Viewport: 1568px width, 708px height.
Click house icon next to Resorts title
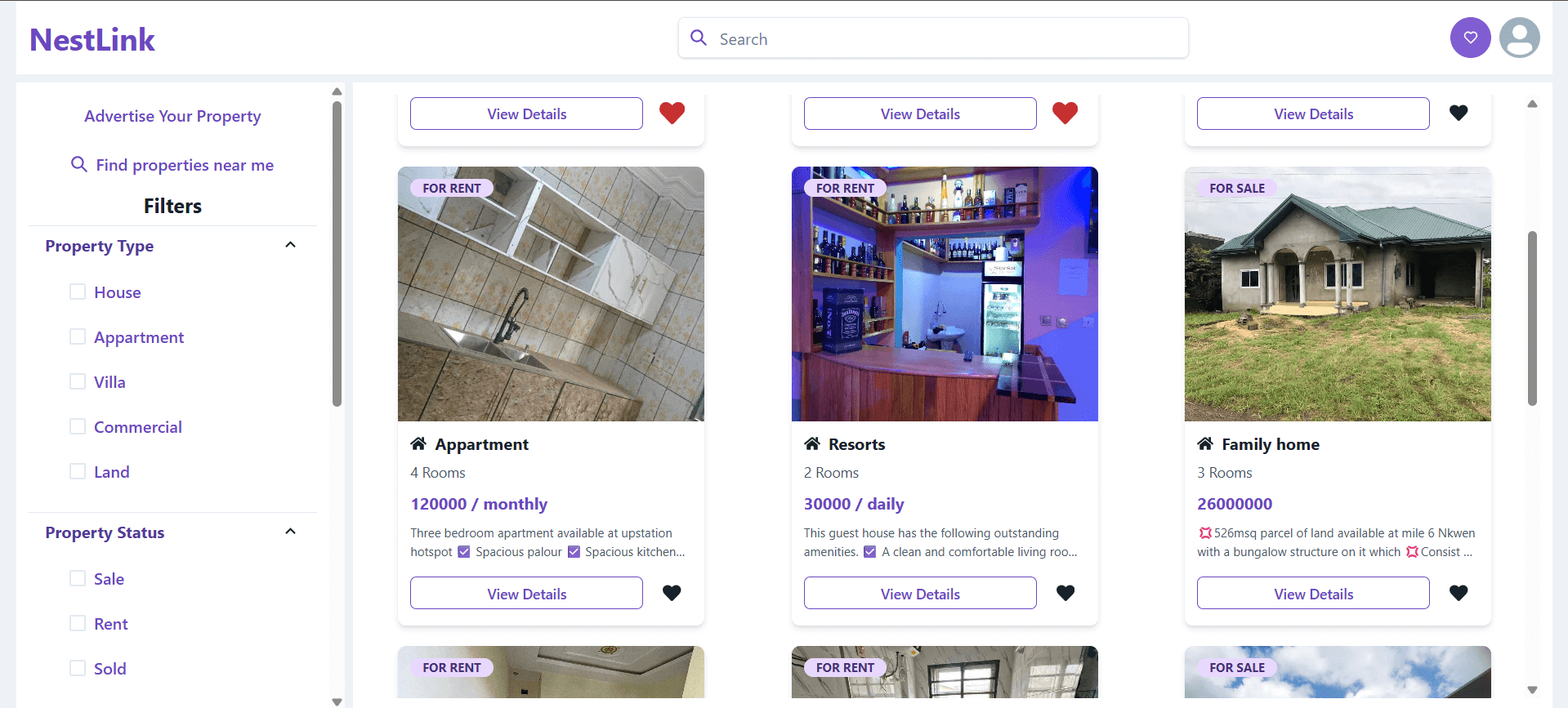812,443
